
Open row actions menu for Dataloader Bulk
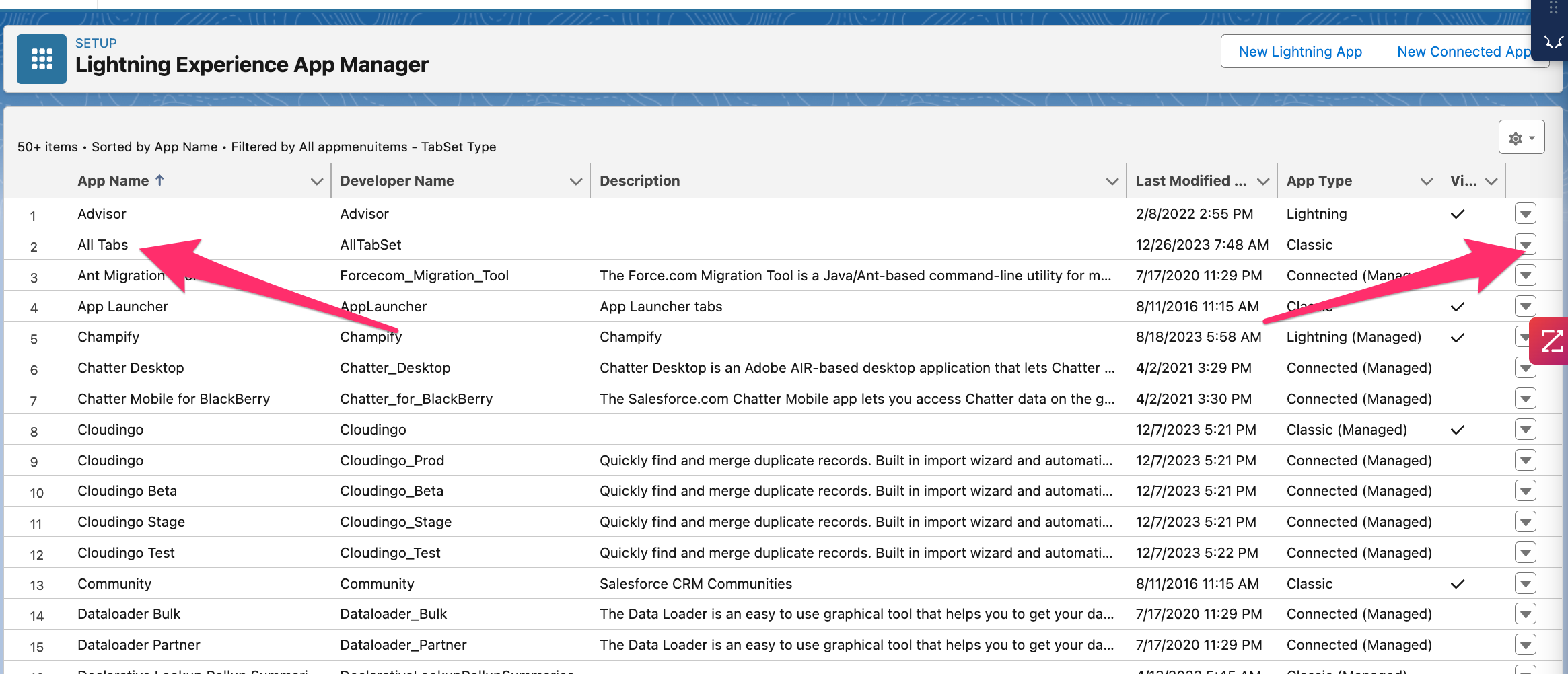1525,614
